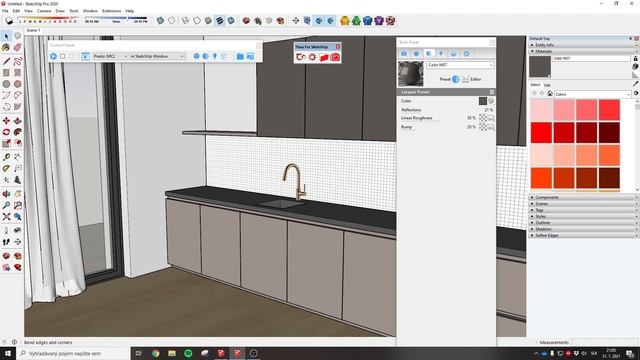Viewport: 640px width, 360px height.
Task: Pick the bright pure red swatch
Action: pyautogui.click(x=541, y=132)
